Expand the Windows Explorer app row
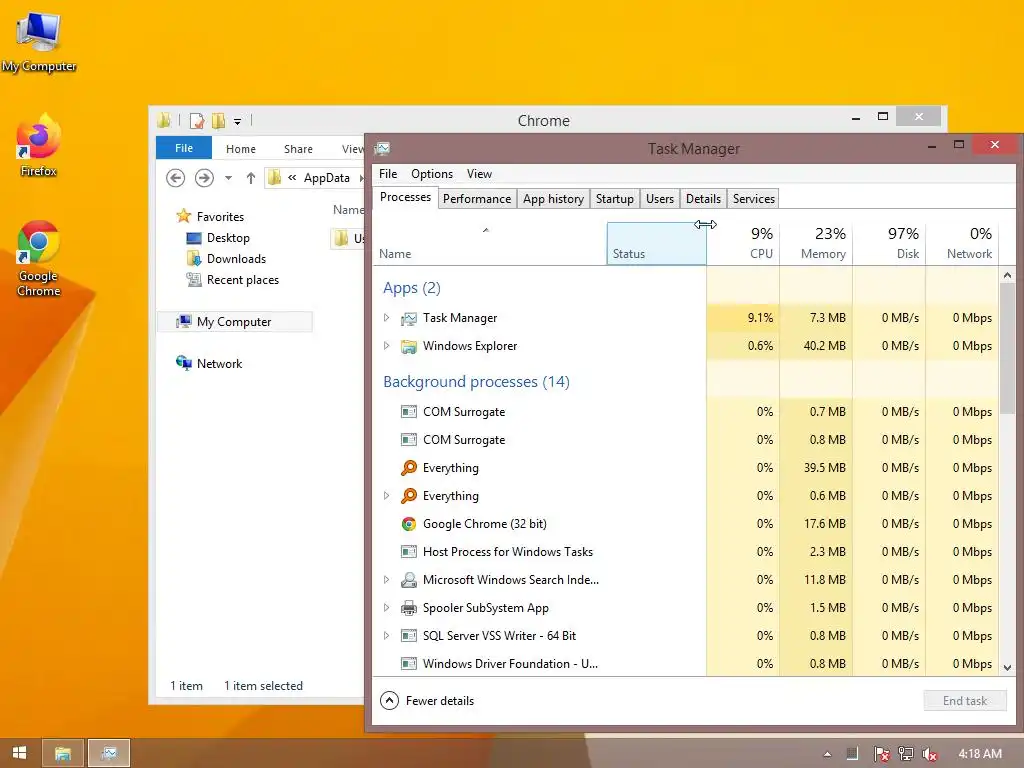The width and height of the screenshot is (1024, 768). [386, 346]
